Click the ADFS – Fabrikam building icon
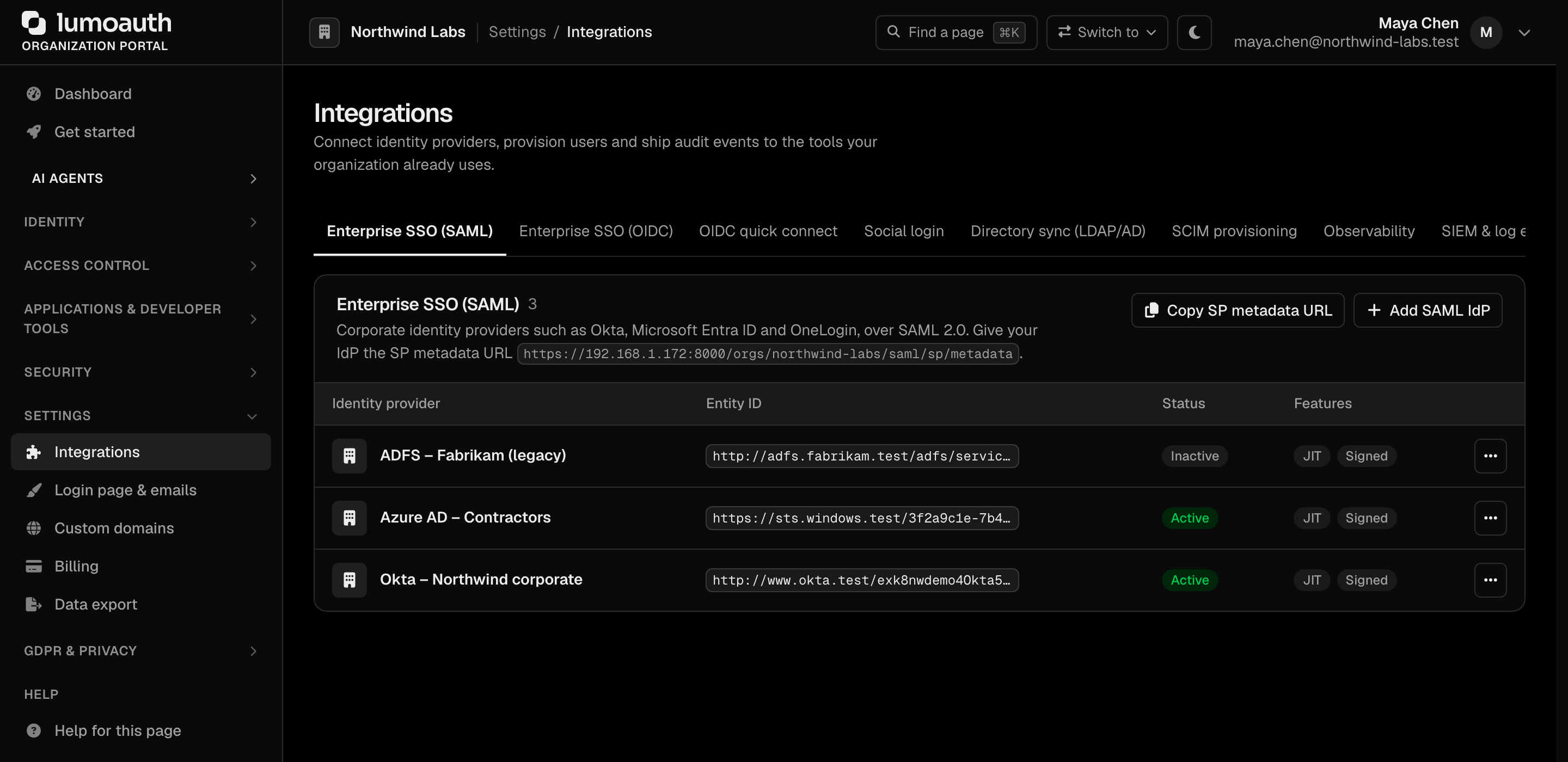Screen dimensions: 1568x762 pyautogui.click(x=350, y=456)
